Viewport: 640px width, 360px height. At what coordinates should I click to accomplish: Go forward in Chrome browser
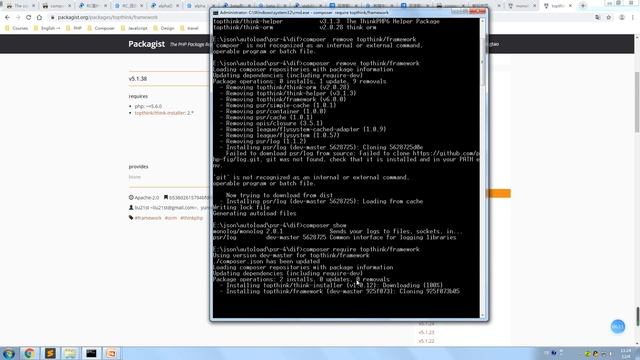click(x=18, y=18)
